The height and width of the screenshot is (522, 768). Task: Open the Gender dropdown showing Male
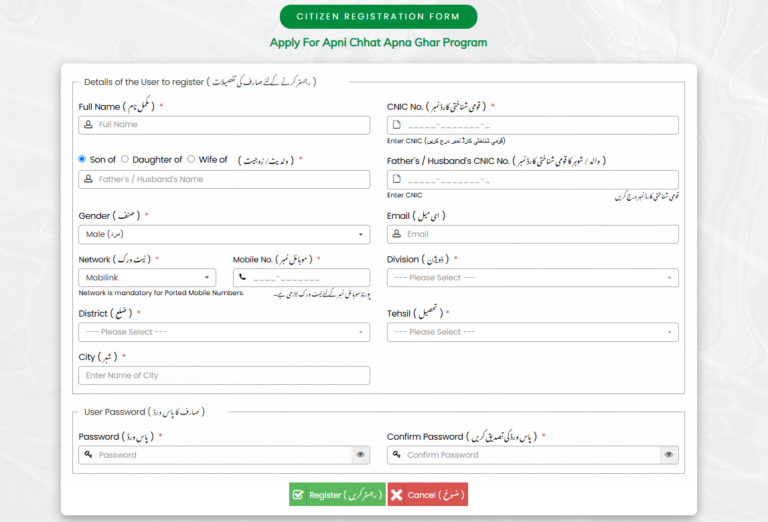(224, 235)
